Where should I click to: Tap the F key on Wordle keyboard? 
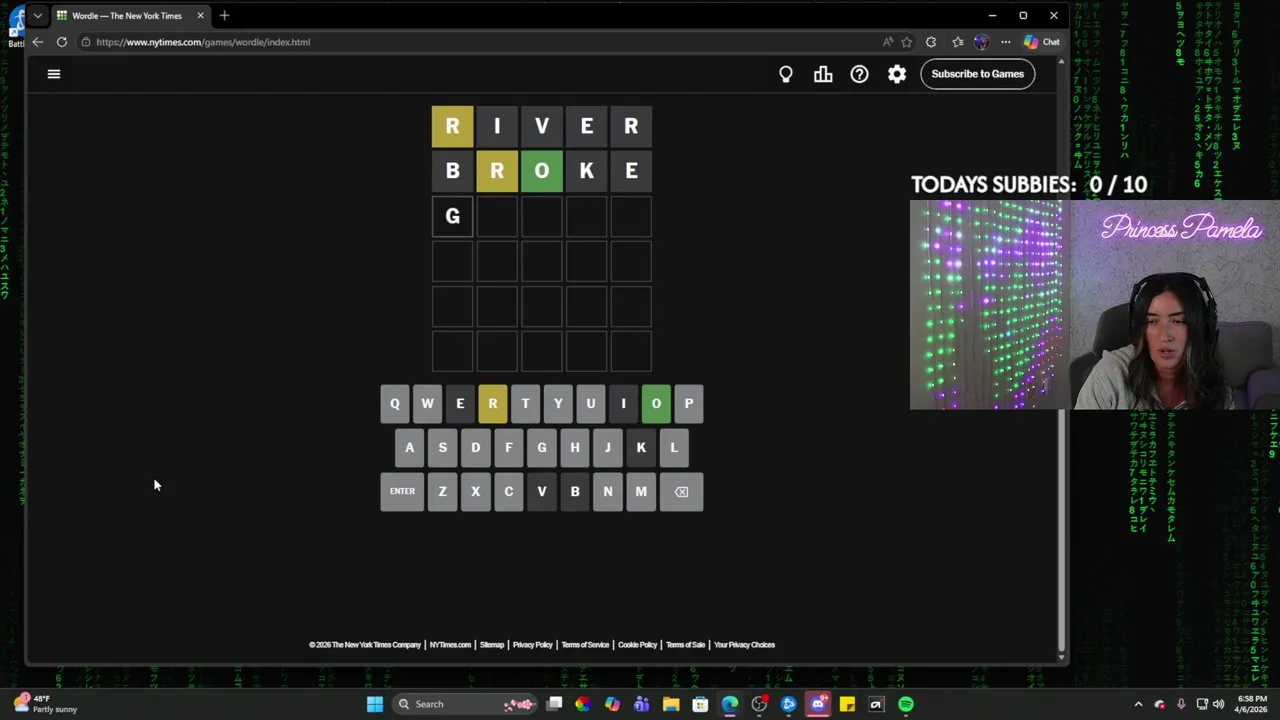click(x=509, y=448)
